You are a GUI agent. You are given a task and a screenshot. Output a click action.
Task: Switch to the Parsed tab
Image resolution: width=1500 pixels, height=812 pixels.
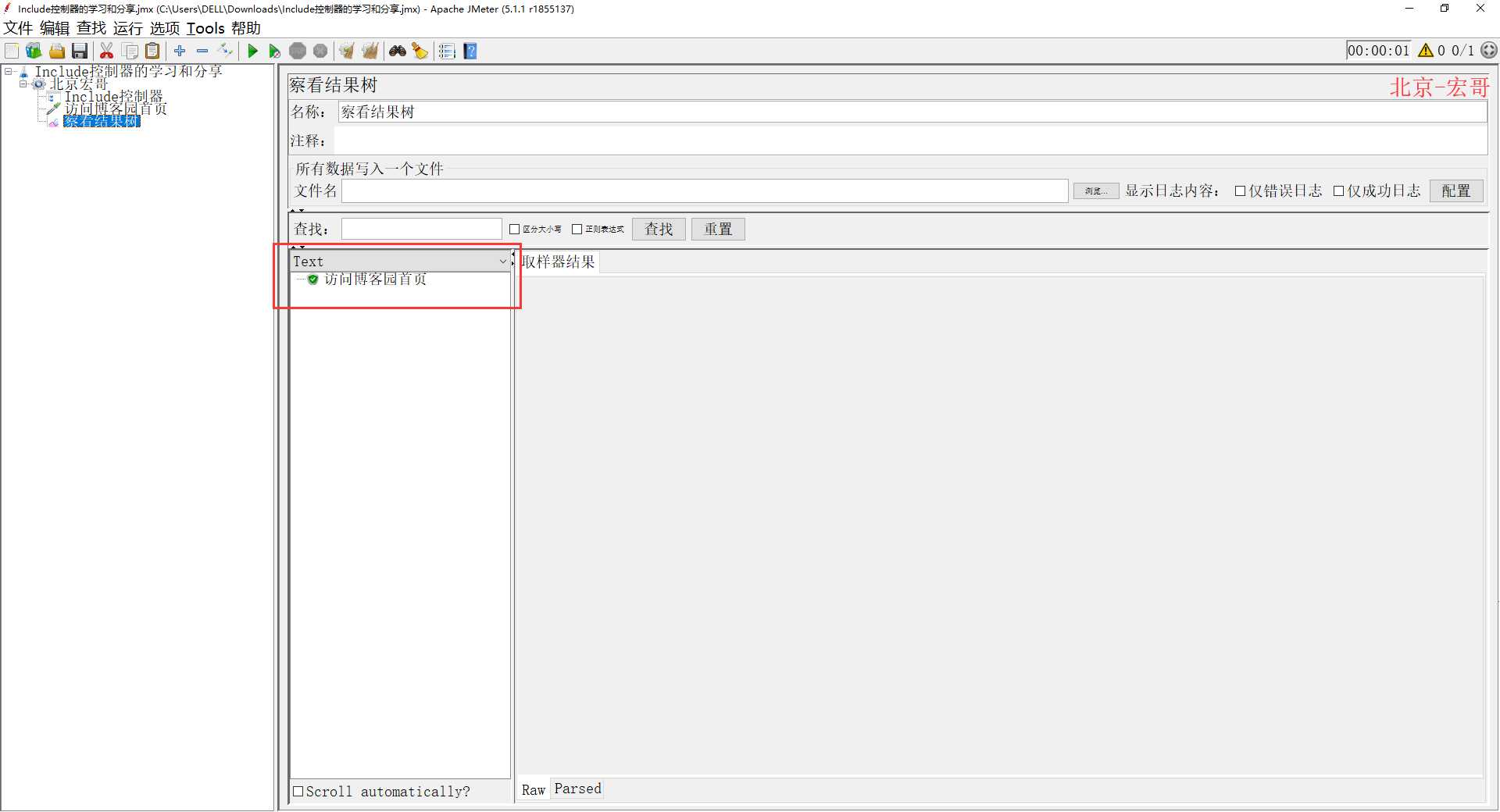pos(577,789)
